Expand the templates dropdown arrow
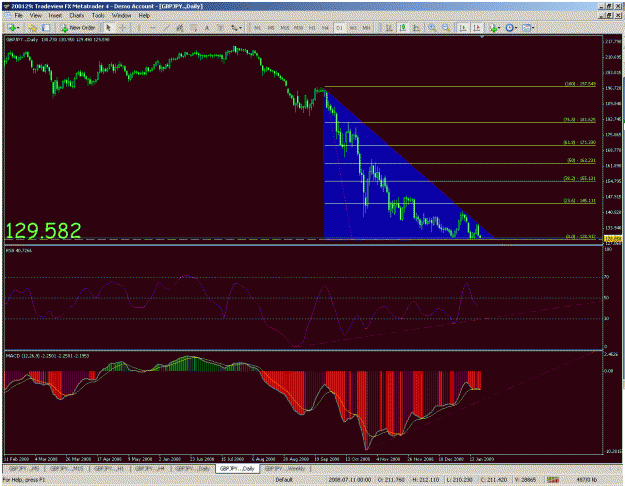Viewport: 625px width, 486px height. [x=533, y=28]
